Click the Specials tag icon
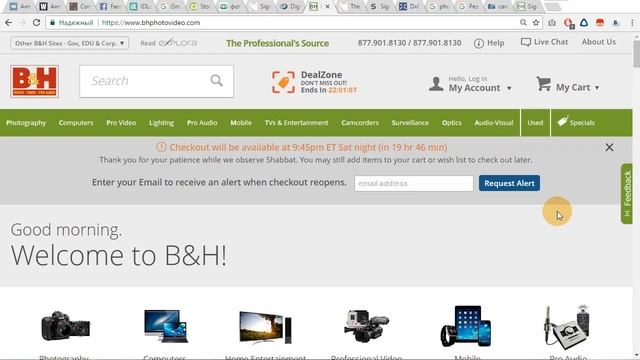Image resolution: width=640 pixels, height=360 pixels. click(x=562, y=121)
